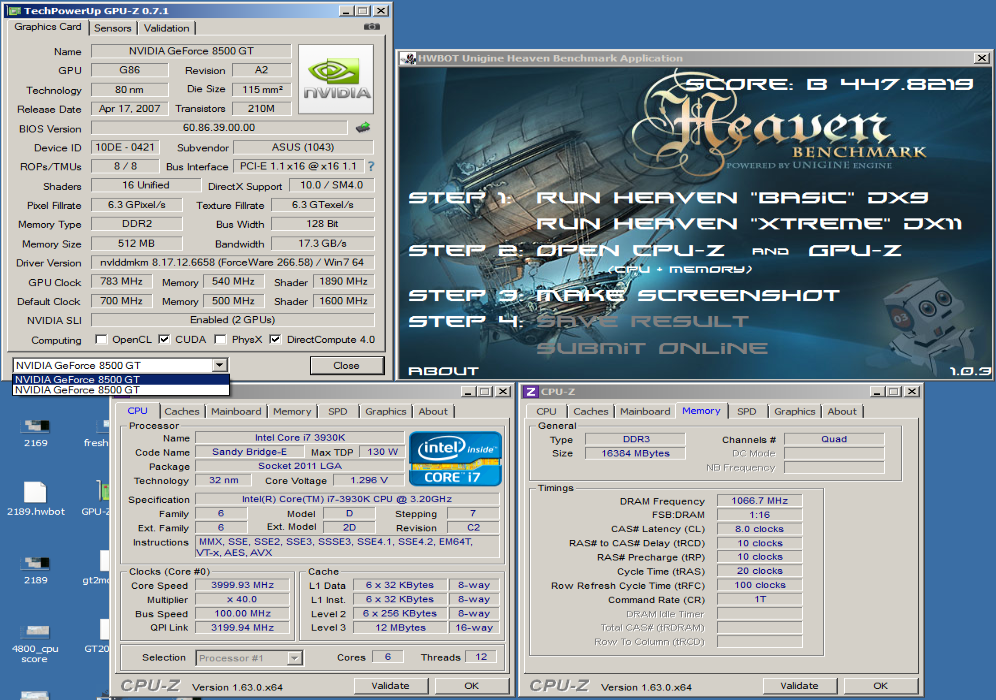Click the GPU Clock 783 MHz value

[x=121, y=281]
